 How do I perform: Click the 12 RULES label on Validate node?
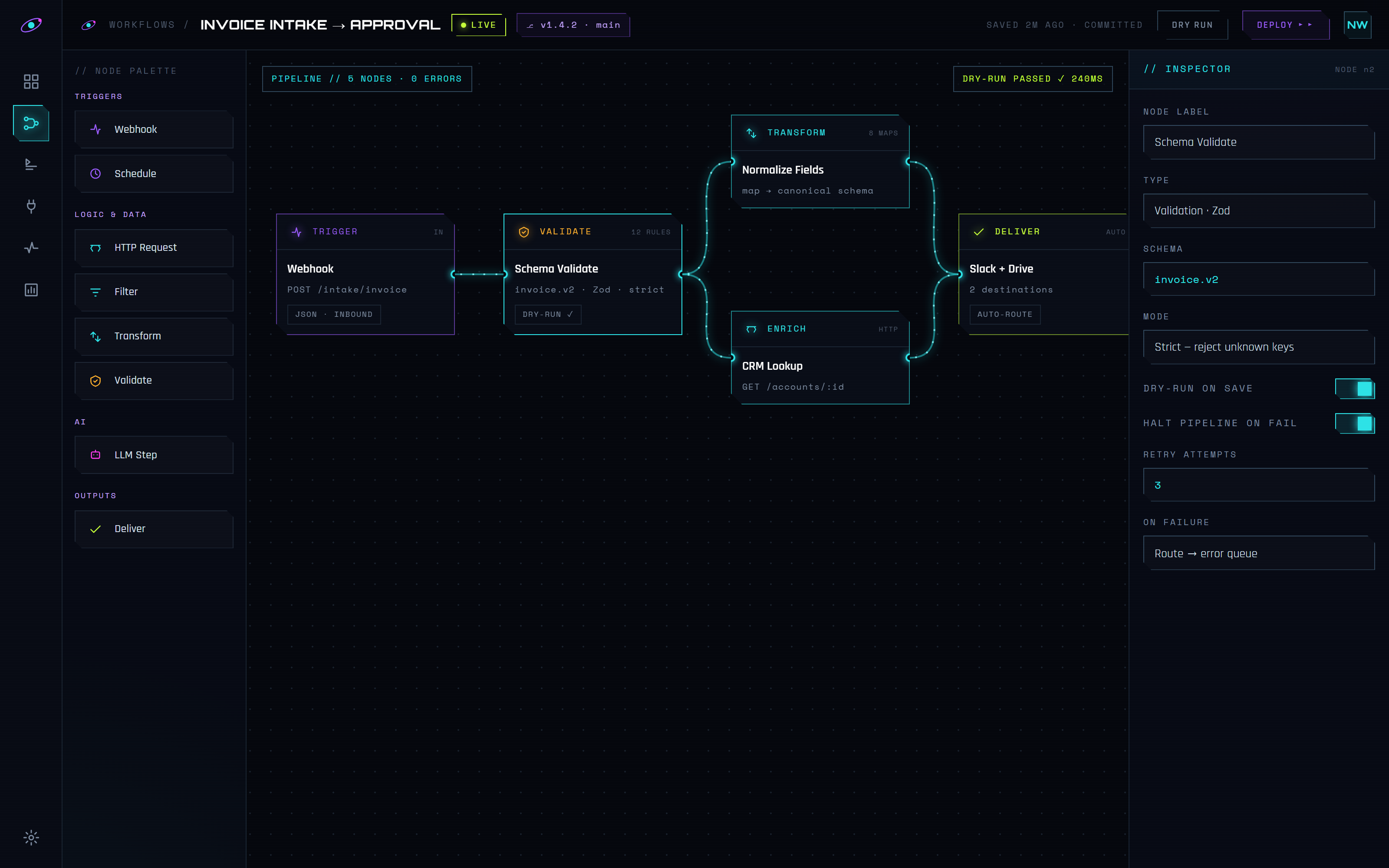coord(651,232)
